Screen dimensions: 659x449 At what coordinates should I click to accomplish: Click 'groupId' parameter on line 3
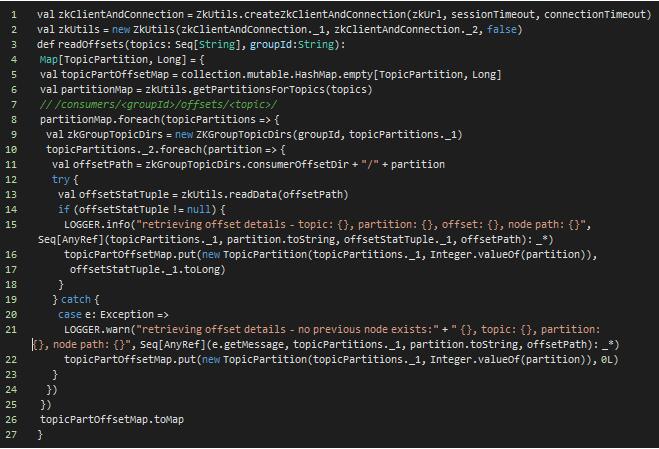click(271, 45)
